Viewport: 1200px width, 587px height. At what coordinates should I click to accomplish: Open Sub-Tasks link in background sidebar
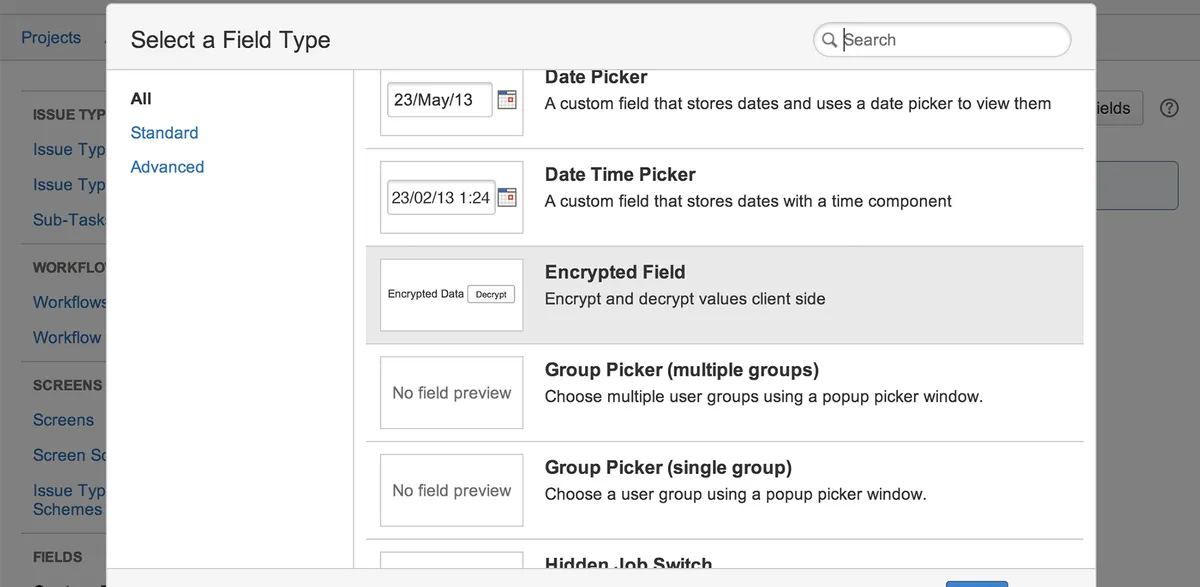tap(69, 219)
